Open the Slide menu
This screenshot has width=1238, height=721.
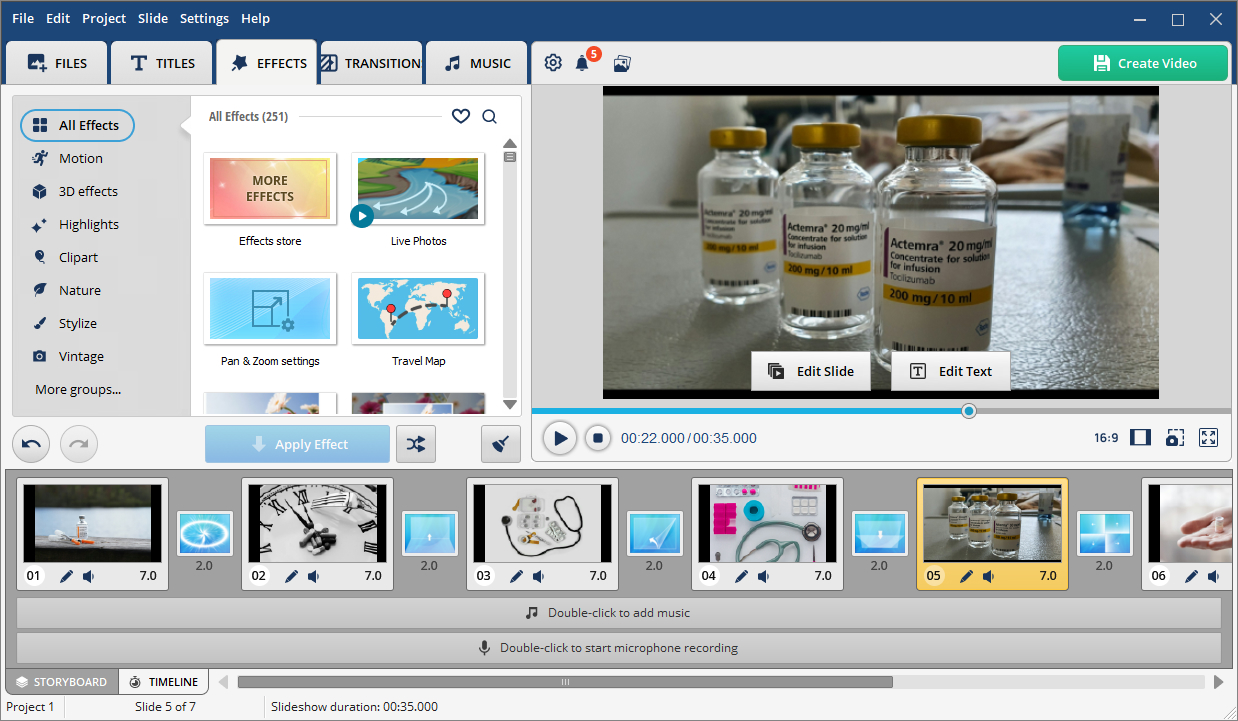(x=153, y=18)
